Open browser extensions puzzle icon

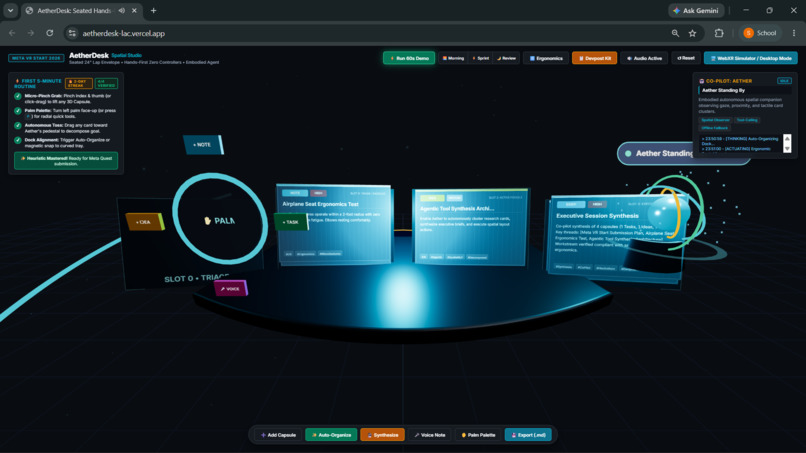tap(719, 33)
